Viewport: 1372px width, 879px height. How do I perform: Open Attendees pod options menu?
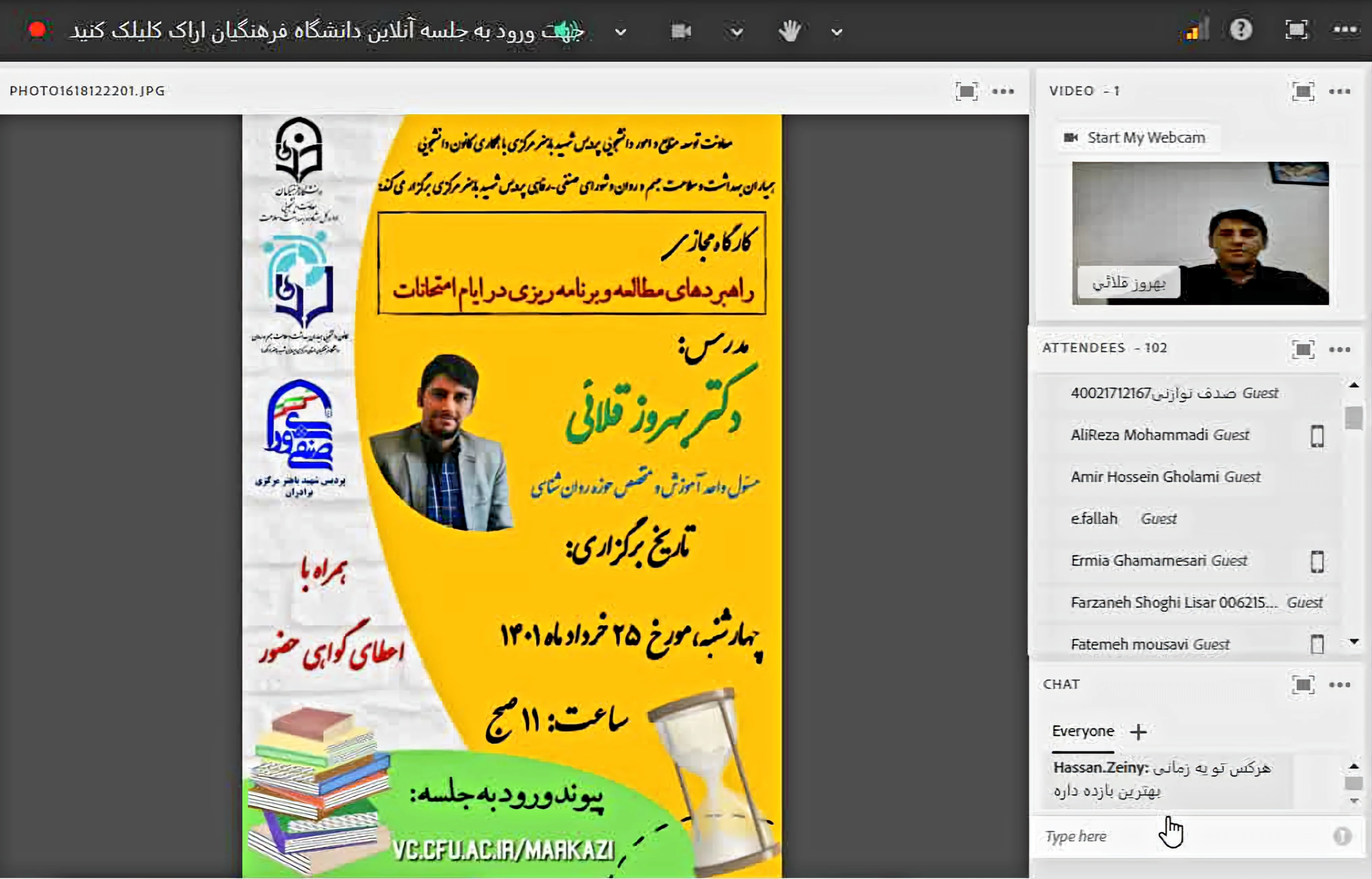1340,349
